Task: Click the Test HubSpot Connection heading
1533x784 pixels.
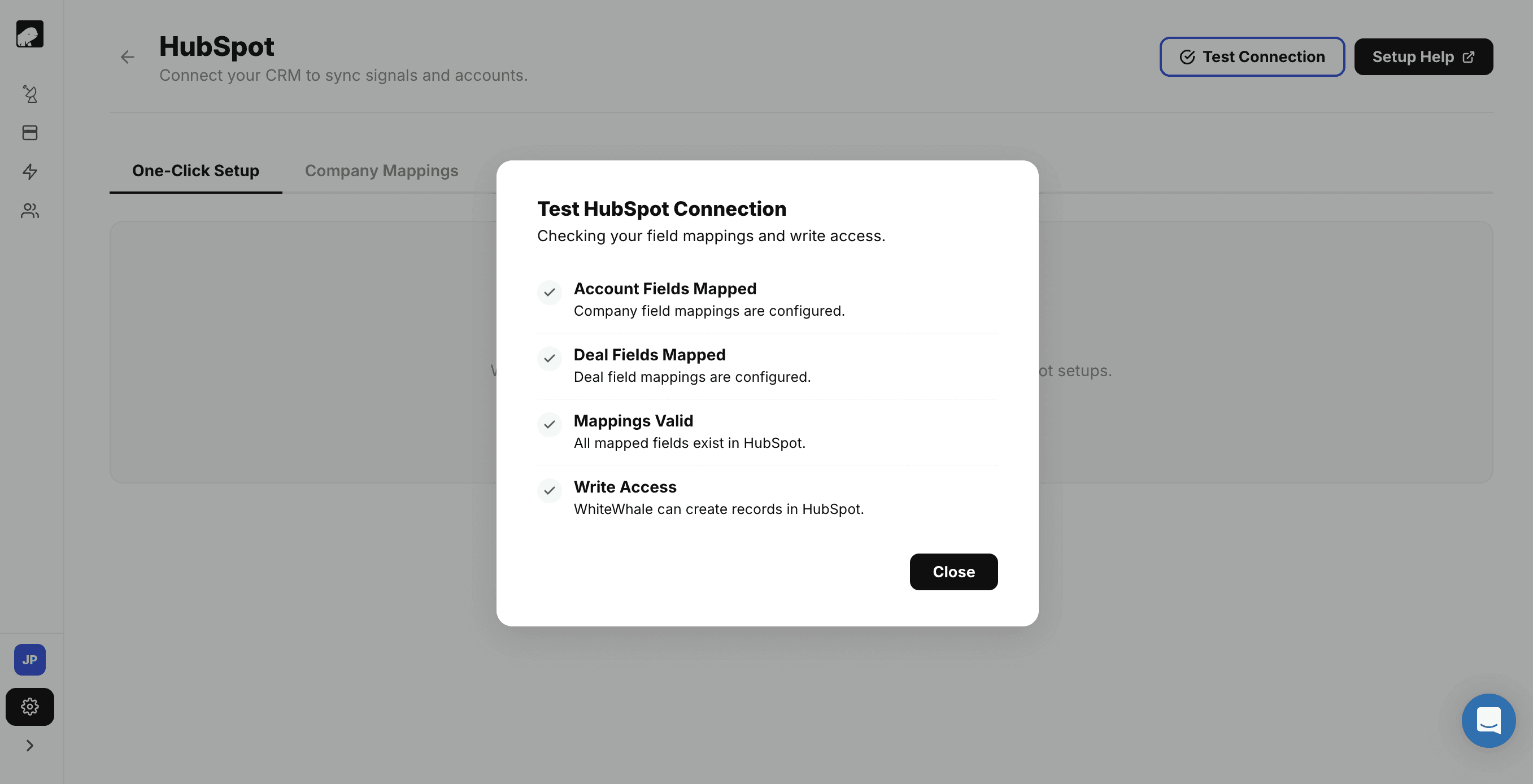Action: pos(662,209)
